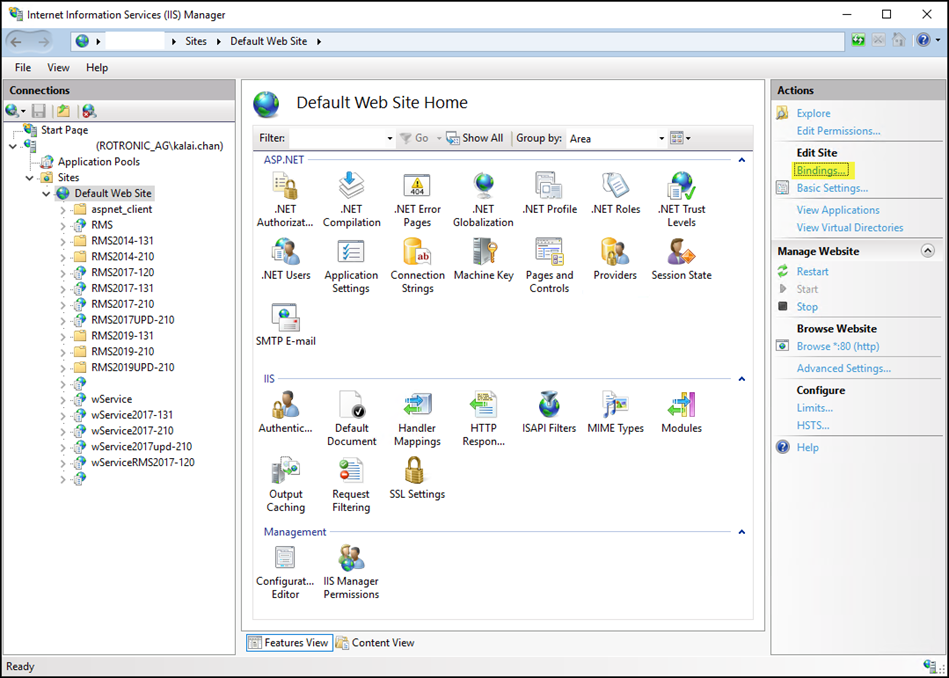The image size is (949, 678).
Task: Collapse the IIS group section
Action: tap(741, 379)
